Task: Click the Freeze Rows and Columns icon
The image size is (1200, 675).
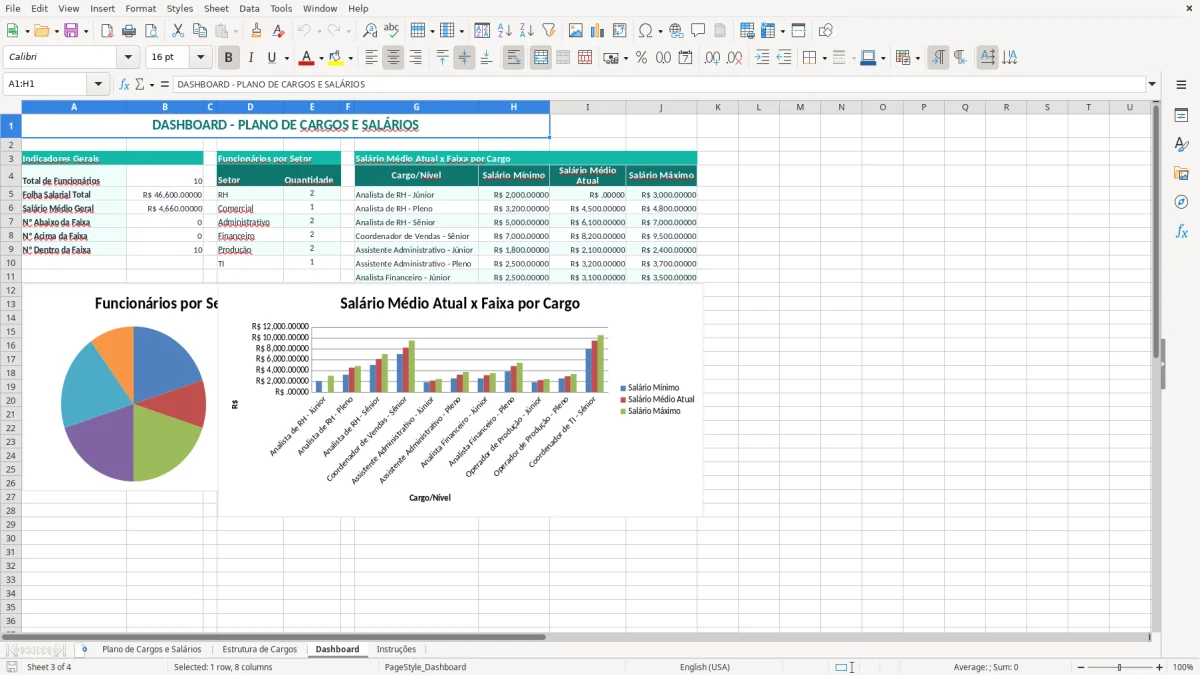Action: point(768,31)
